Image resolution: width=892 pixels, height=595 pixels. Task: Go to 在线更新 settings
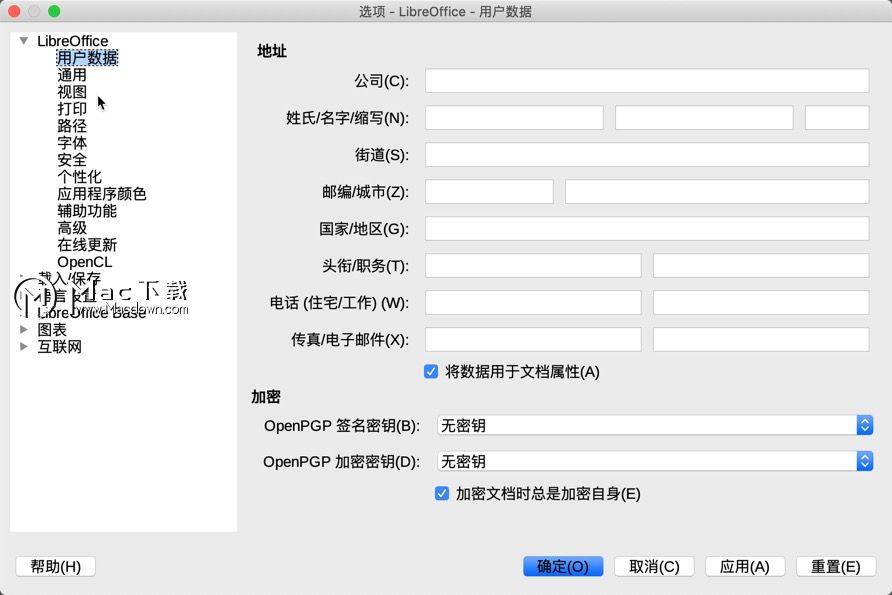pos(87,245)
